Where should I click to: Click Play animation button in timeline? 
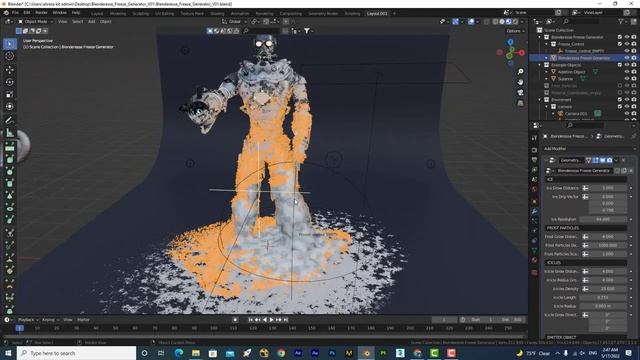(x=271, y=320)
